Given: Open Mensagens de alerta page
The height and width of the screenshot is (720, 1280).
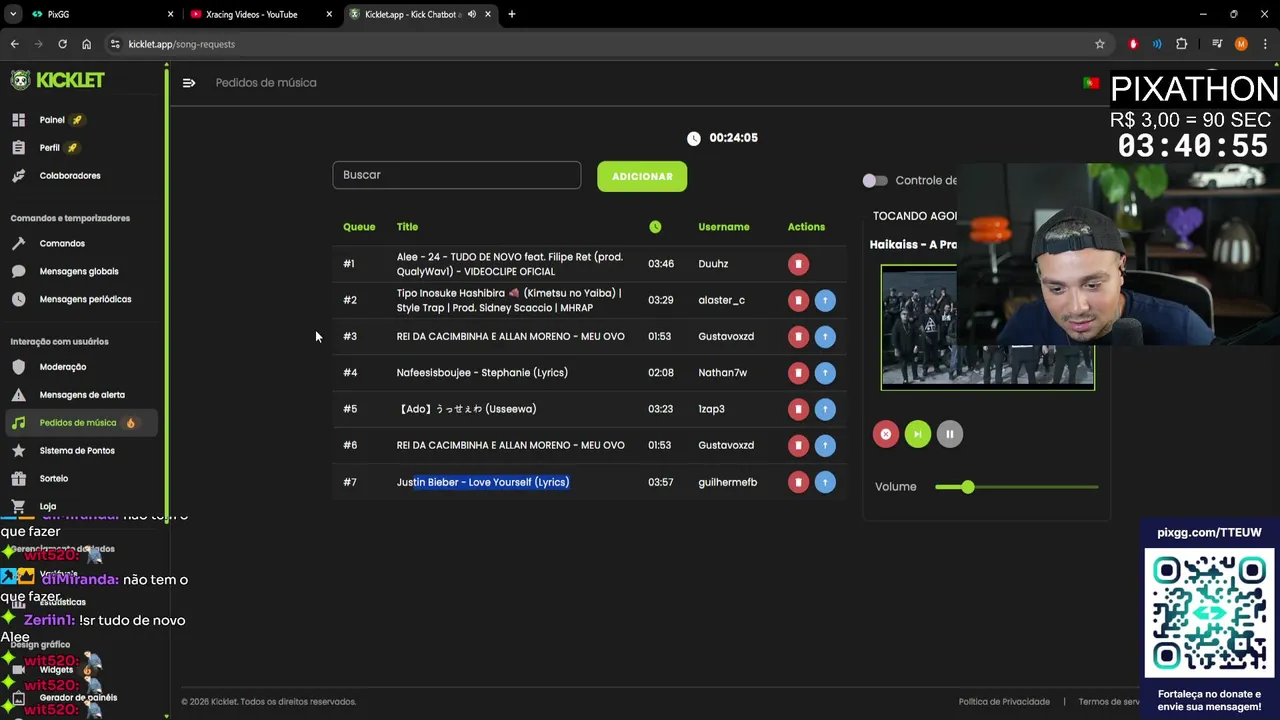Looking at the screenshot, I should [82, 395].
